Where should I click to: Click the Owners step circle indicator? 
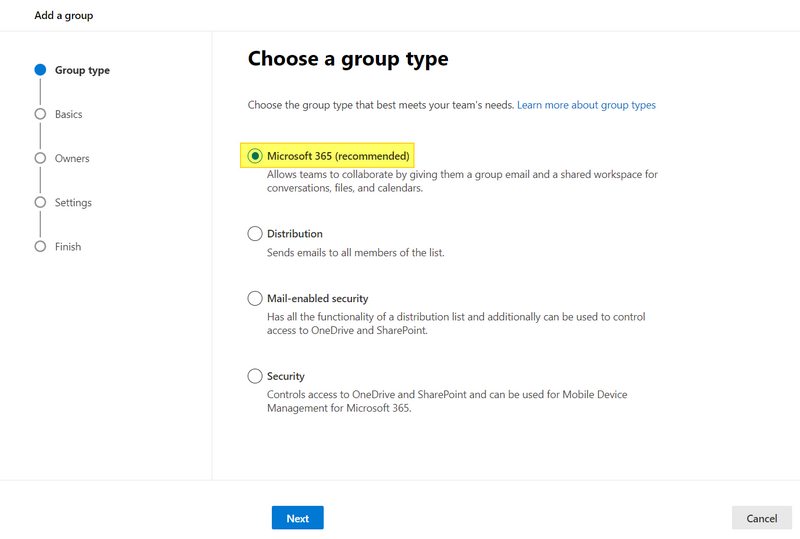point(40,158)
